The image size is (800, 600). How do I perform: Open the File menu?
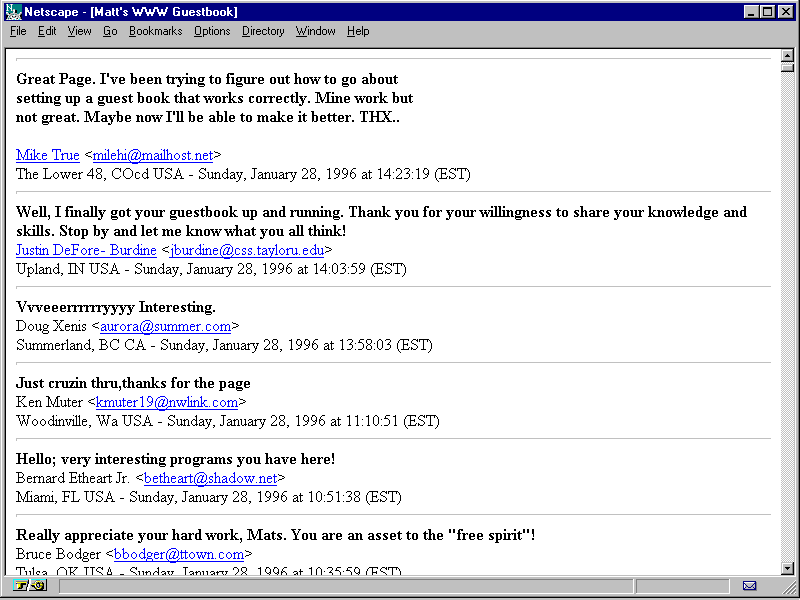point(18,31)
